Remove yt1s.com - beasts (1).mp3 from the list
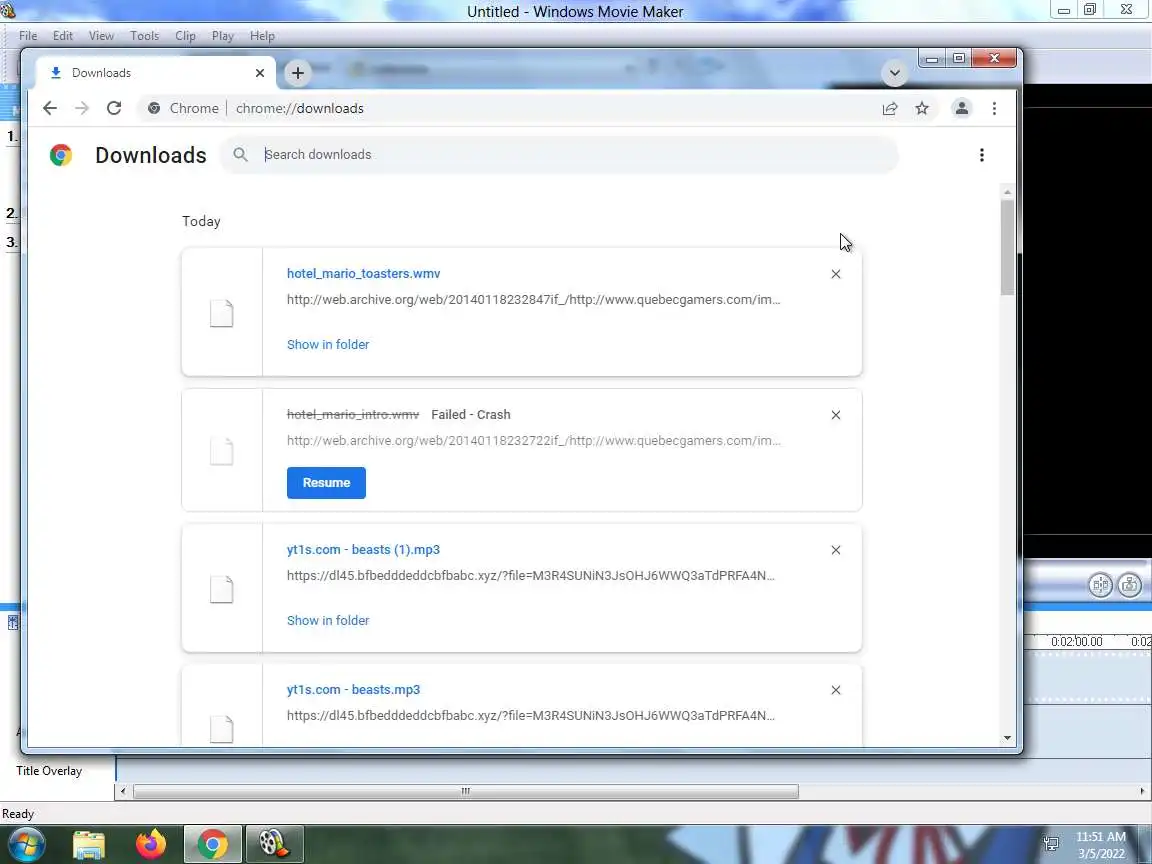 click(835, 550)
